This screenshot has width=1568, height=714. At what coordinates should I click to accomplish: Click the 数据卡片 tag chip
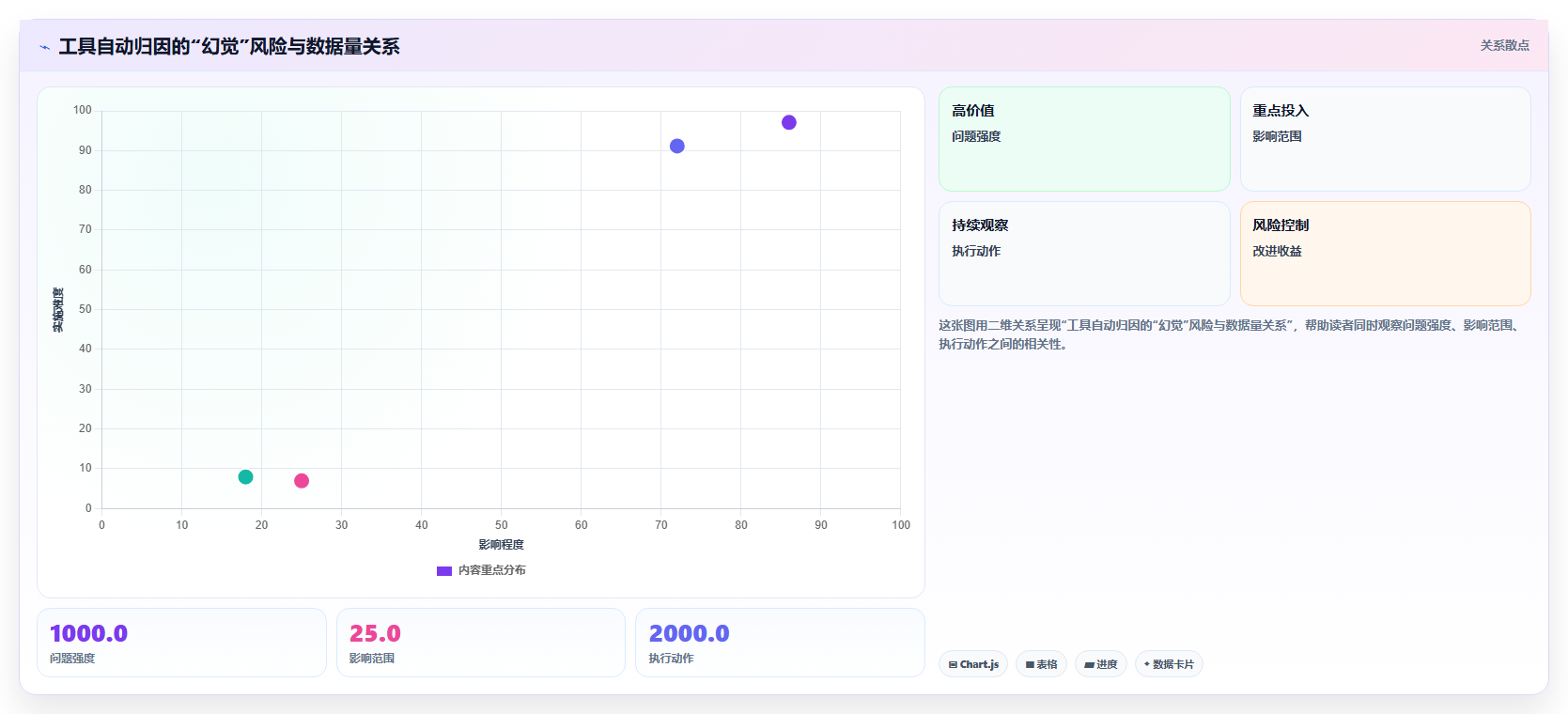(1169, 664)
